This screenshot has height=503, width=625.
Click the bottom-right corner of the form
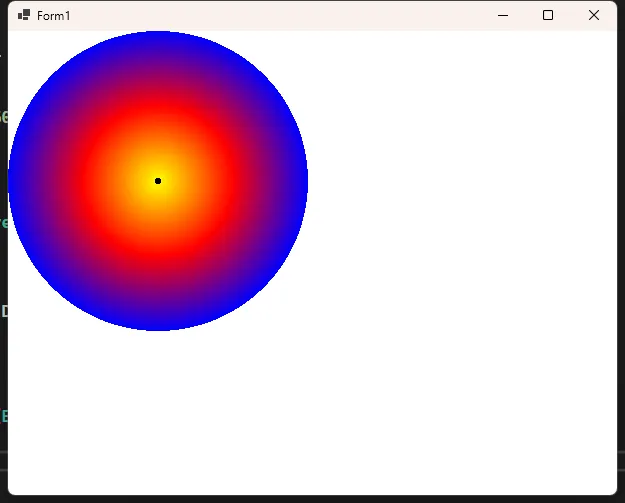(x=613, y=491)
